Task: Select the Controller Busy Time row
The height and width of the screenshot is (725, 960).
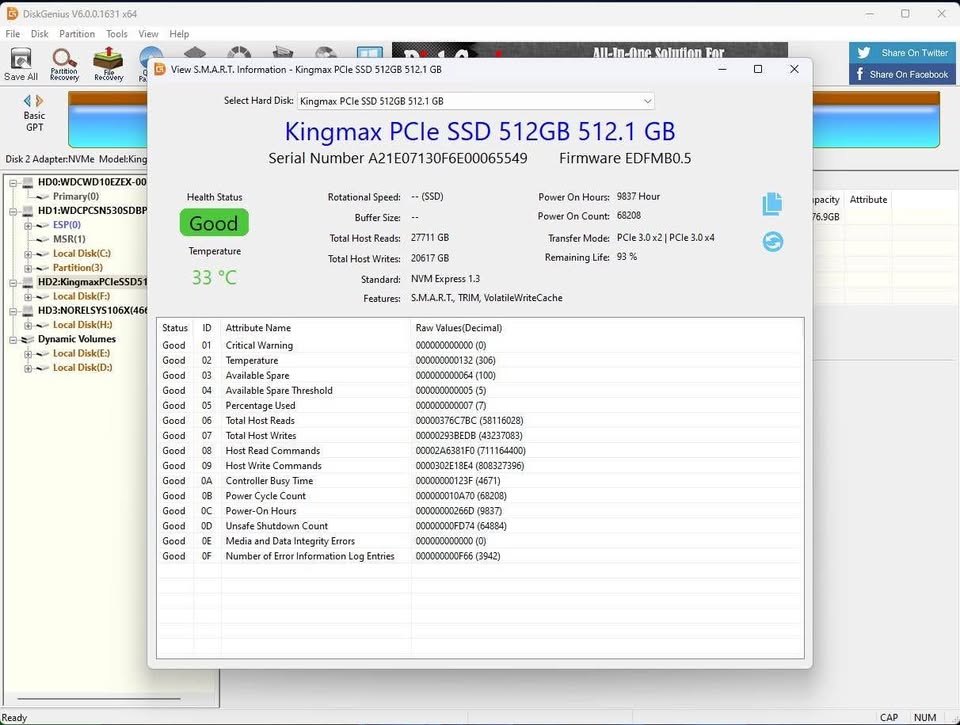Action: pyautogui.click(x=480, y=481)
